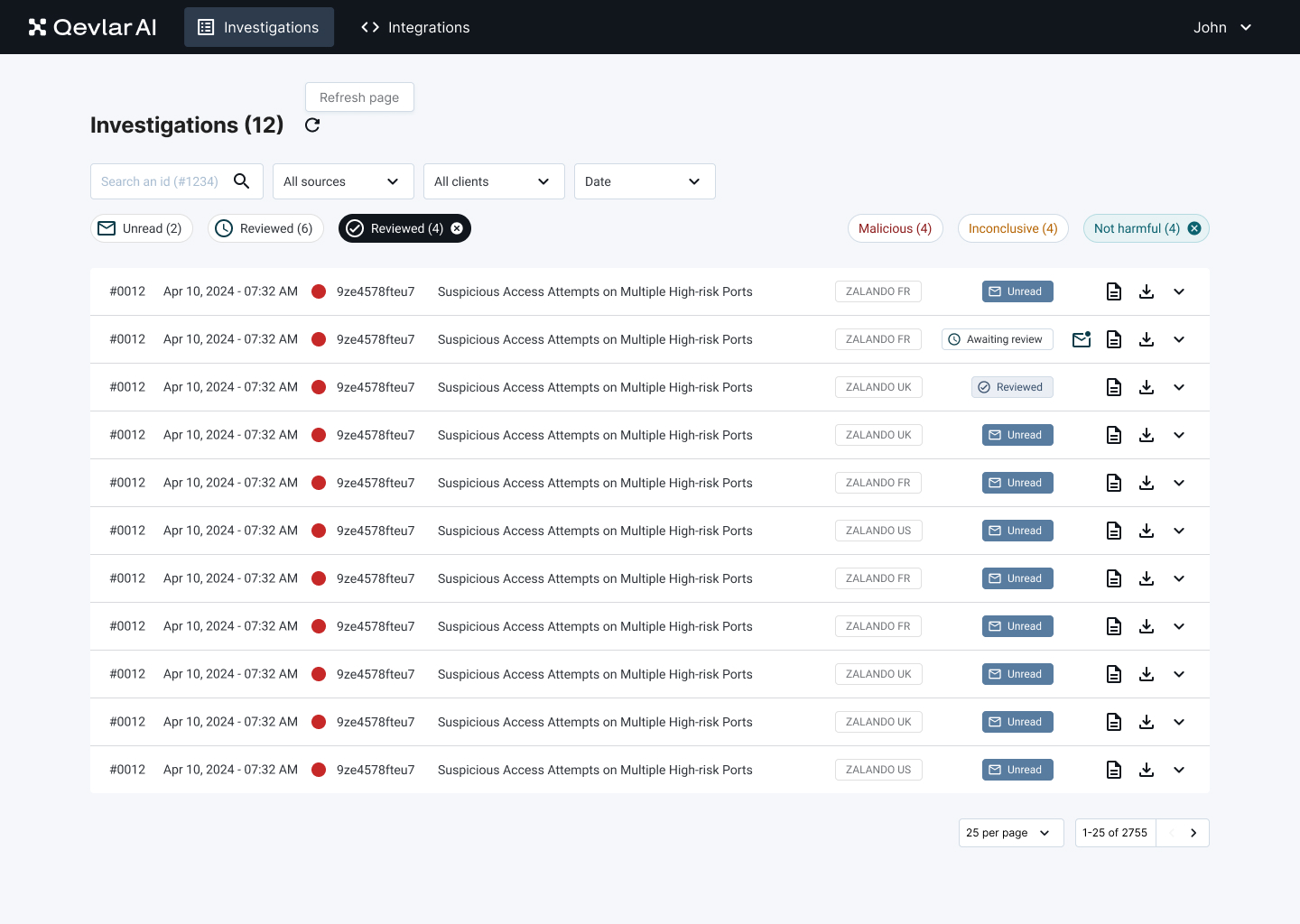Switch to the Integrations section

[414, 27]
